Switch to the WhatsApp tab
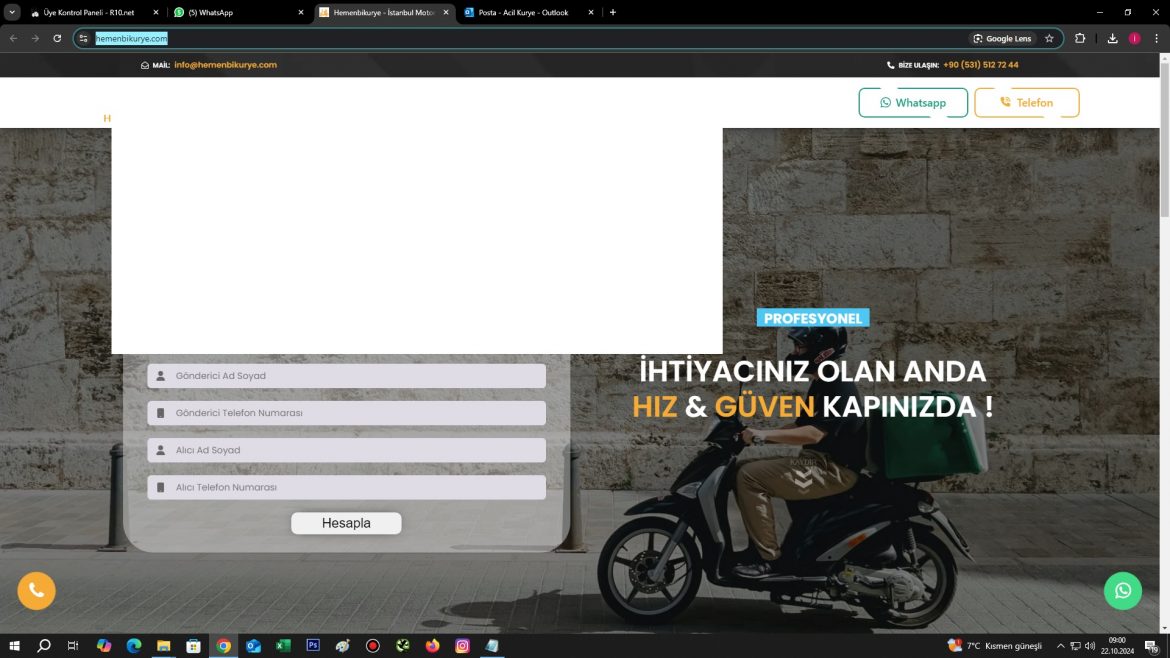Screen dimensions: 1170x658 235,13
